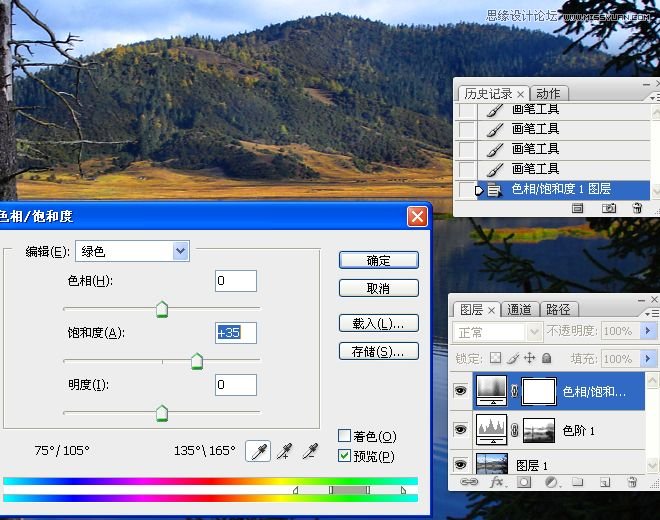Delete layer trash icon in Layers panel
The image size is (660, 520).
pos(632,482)
